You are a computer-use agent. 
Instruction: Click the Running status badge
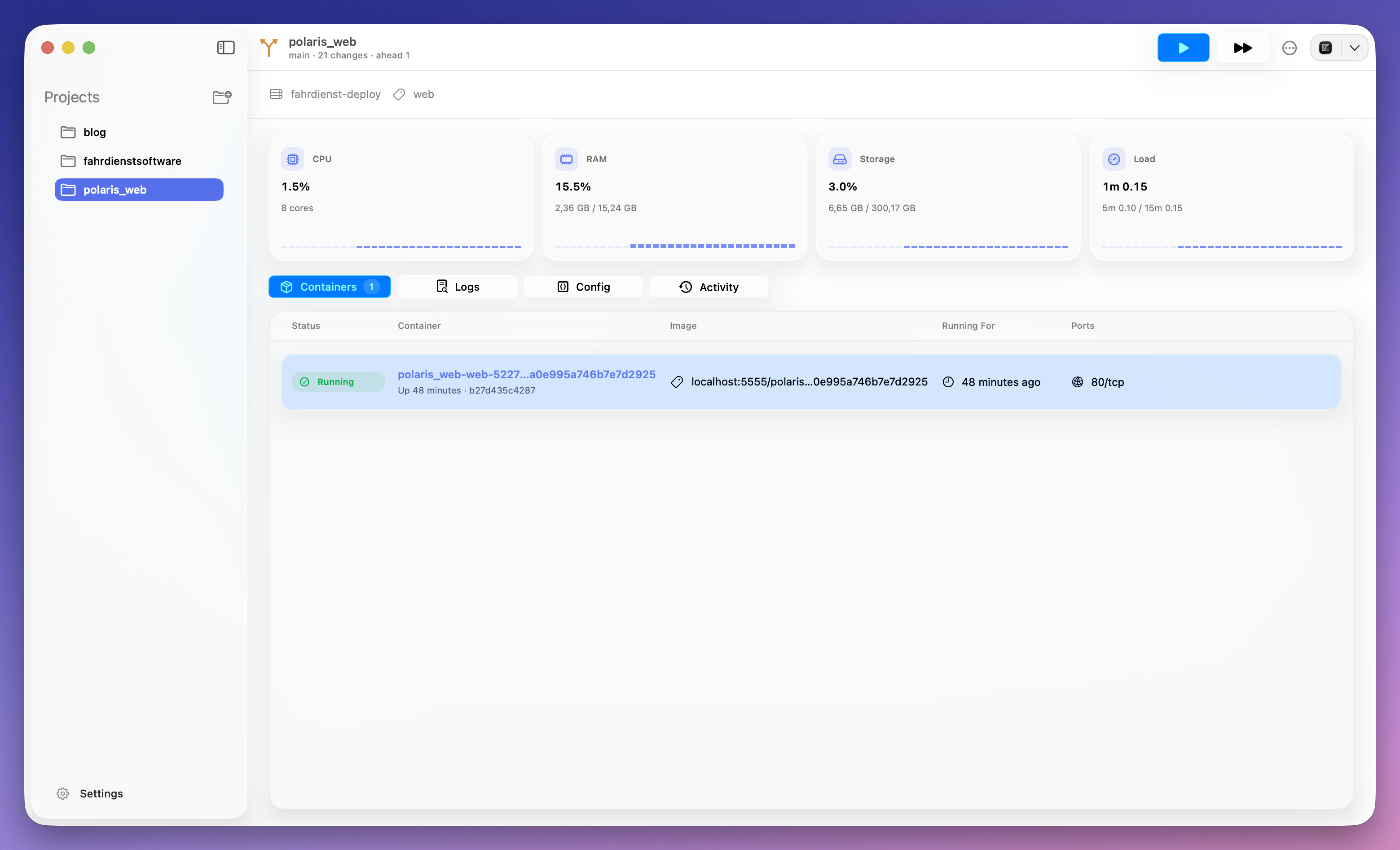338,381
